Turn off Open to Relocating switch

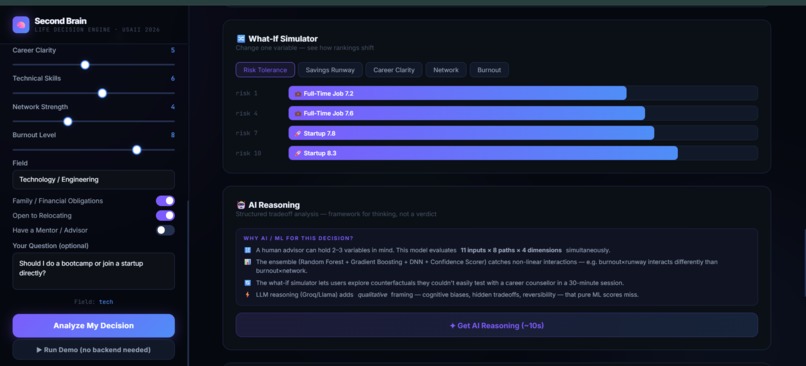166,215
